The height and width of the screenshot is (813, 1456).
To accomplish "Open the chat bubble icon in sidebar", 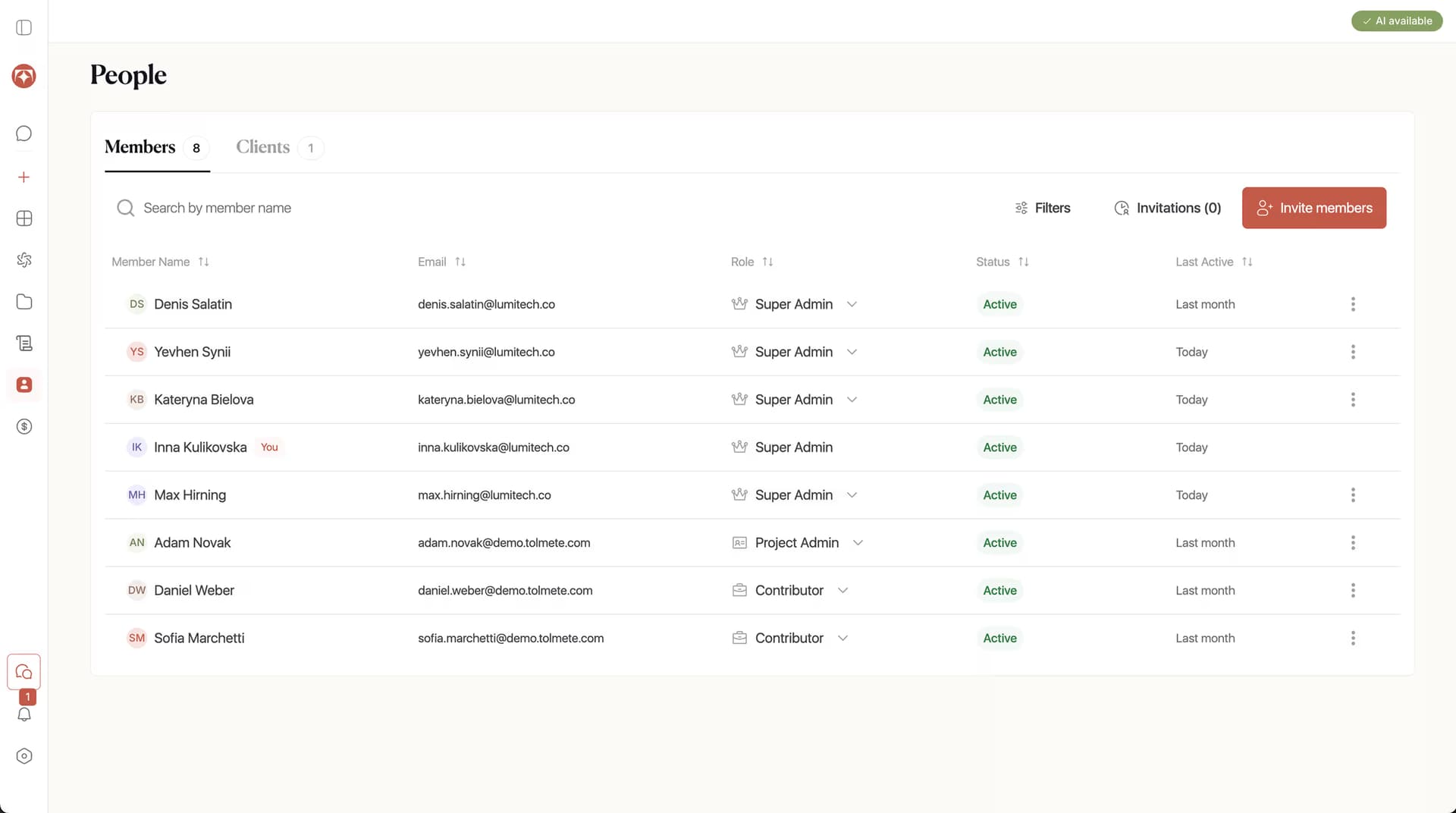I will [24, 133].
